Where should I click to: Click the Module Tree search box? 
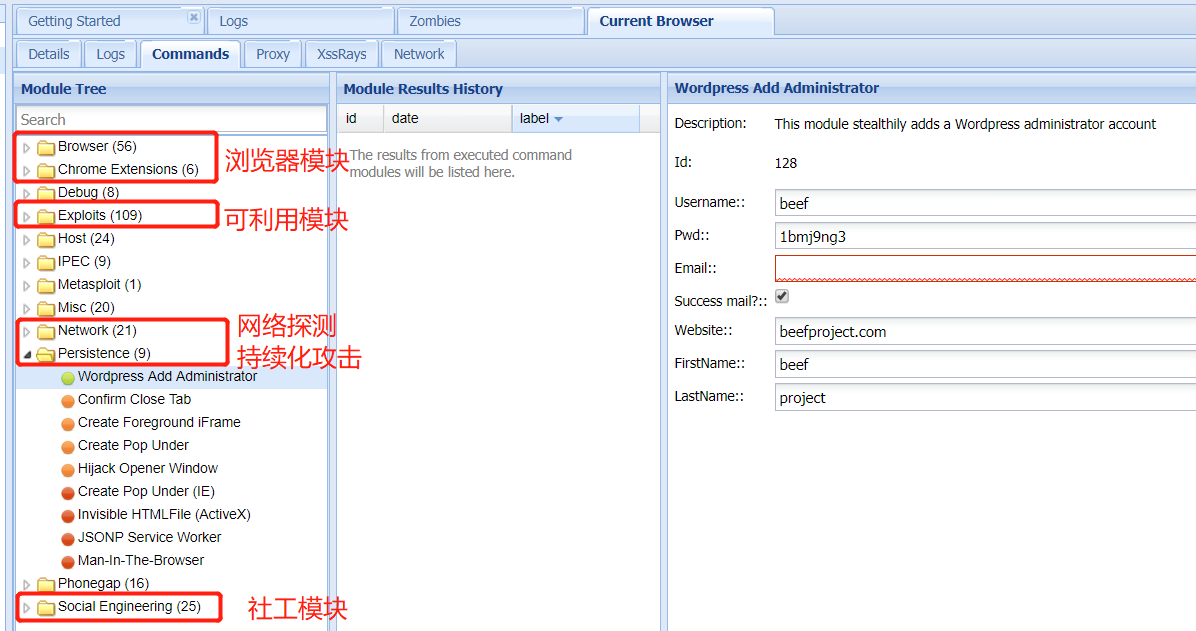(x=172, y=120)
